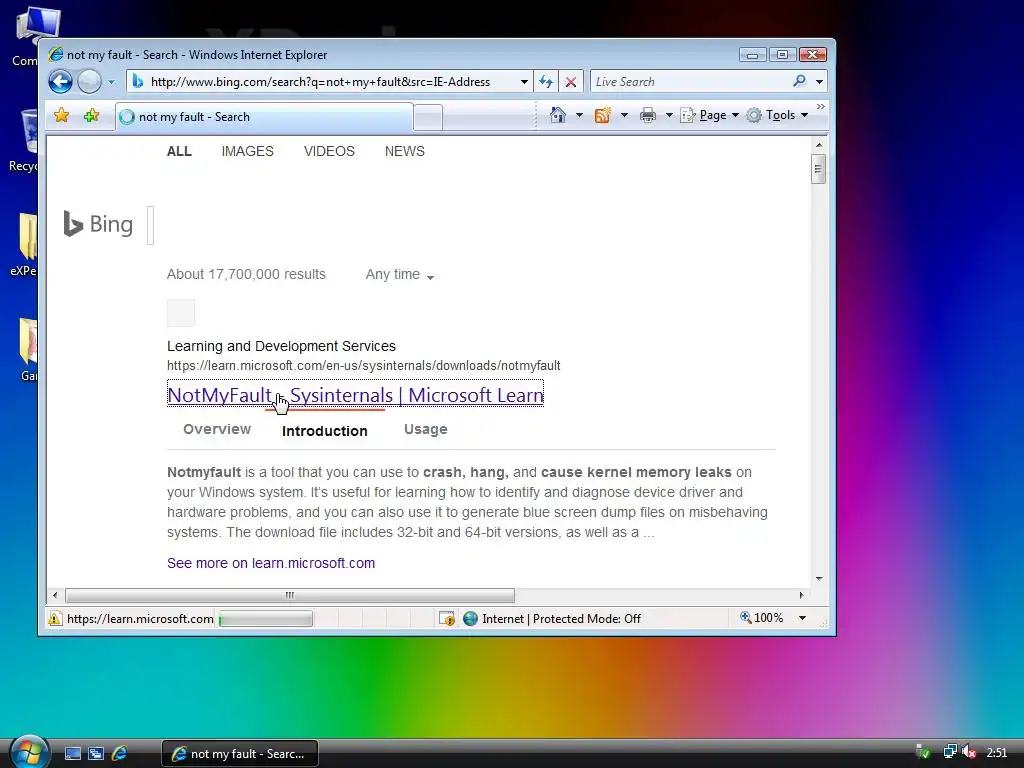Click the vertical scrollbar down arrow

(x=818, y=579)
